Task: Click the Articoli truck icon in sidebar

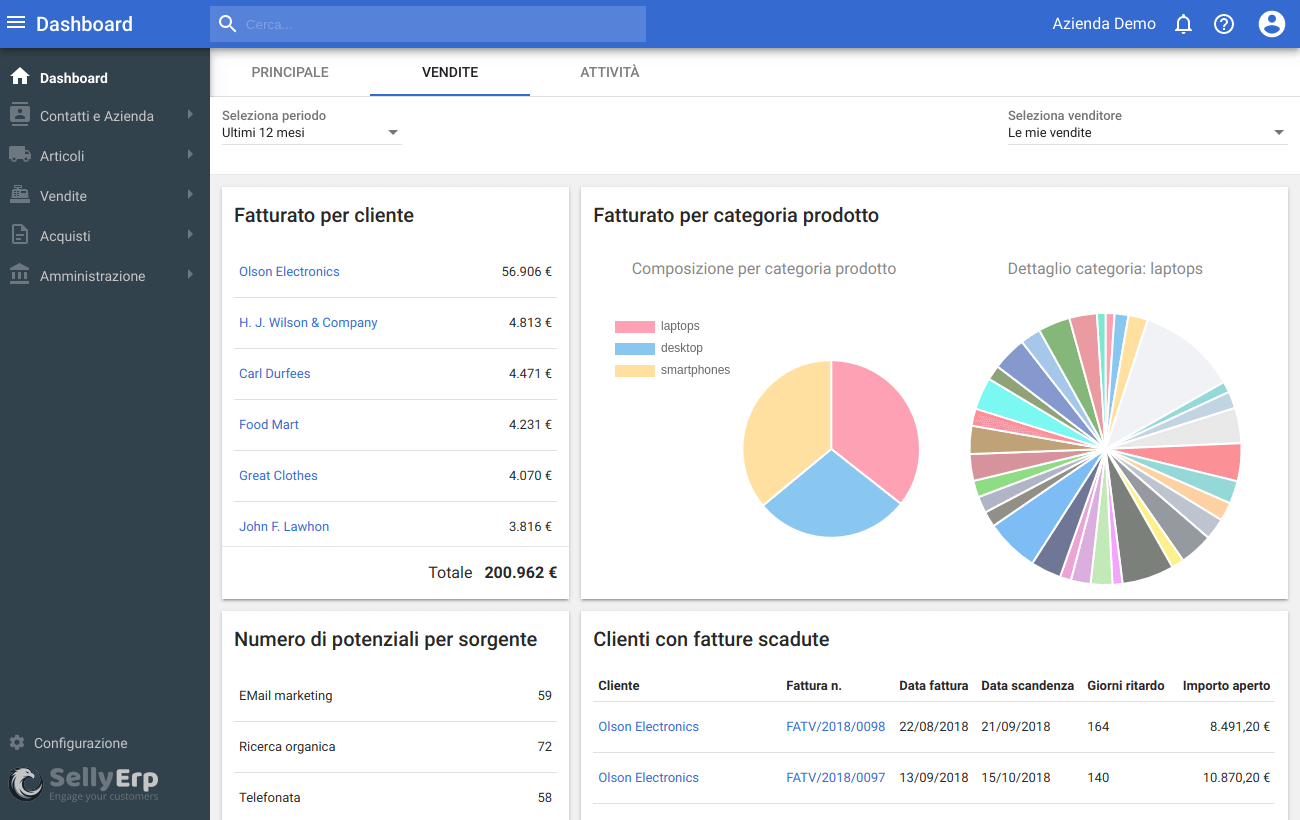Action: click(20, 155)
